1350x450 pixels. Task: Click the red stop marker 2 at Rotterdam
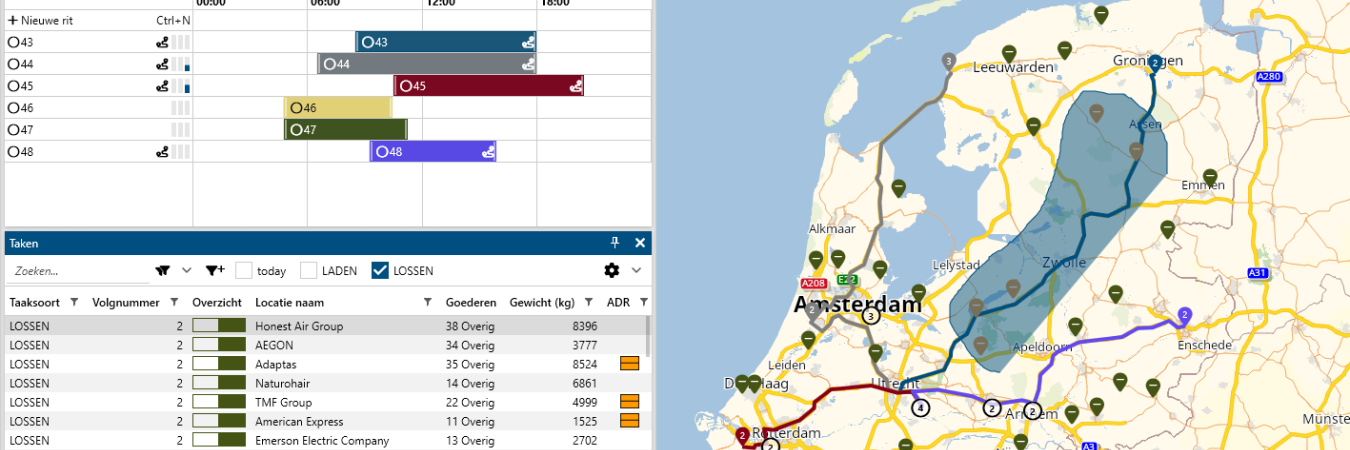(742, 435)
